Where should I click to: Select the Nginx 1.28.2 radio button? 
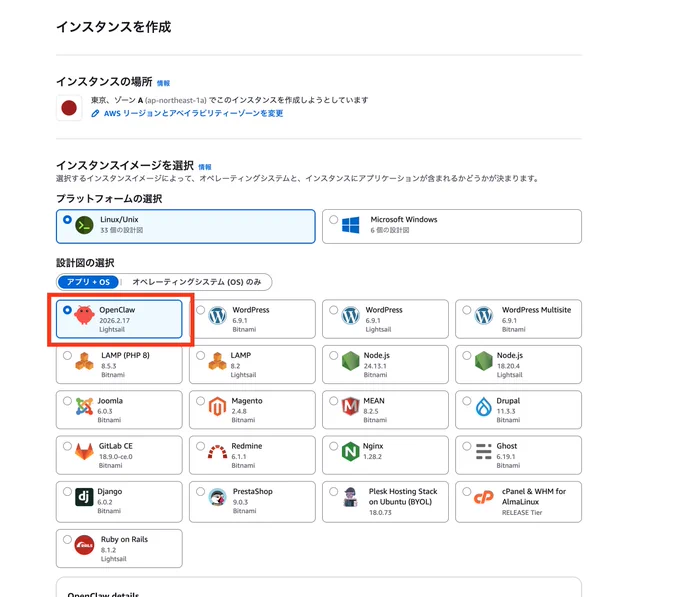click(x=333, y=446)
